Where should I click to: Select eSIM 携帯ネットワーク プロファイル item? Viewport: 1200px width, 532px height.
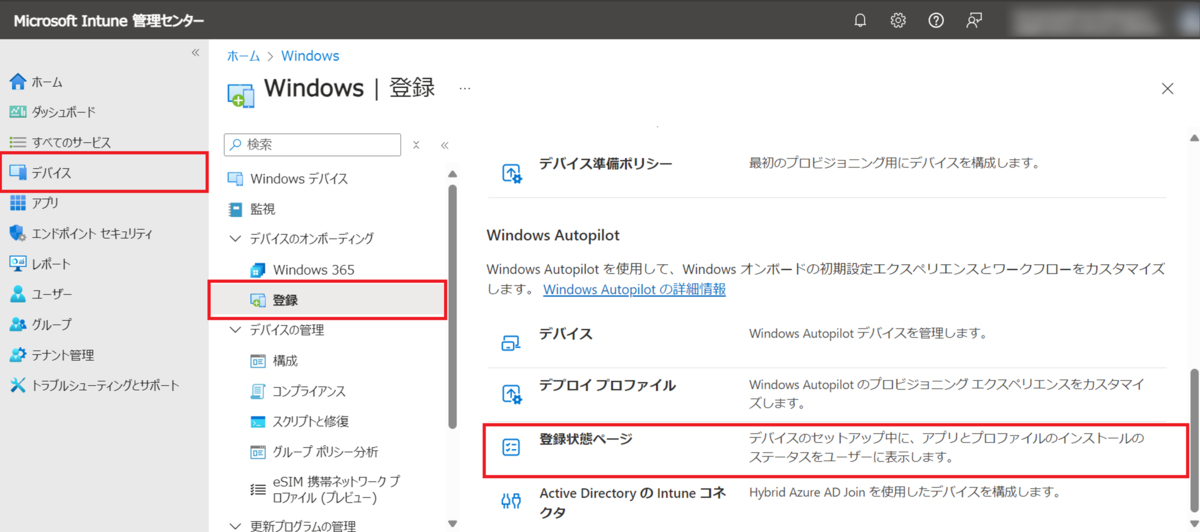[335, 489]
